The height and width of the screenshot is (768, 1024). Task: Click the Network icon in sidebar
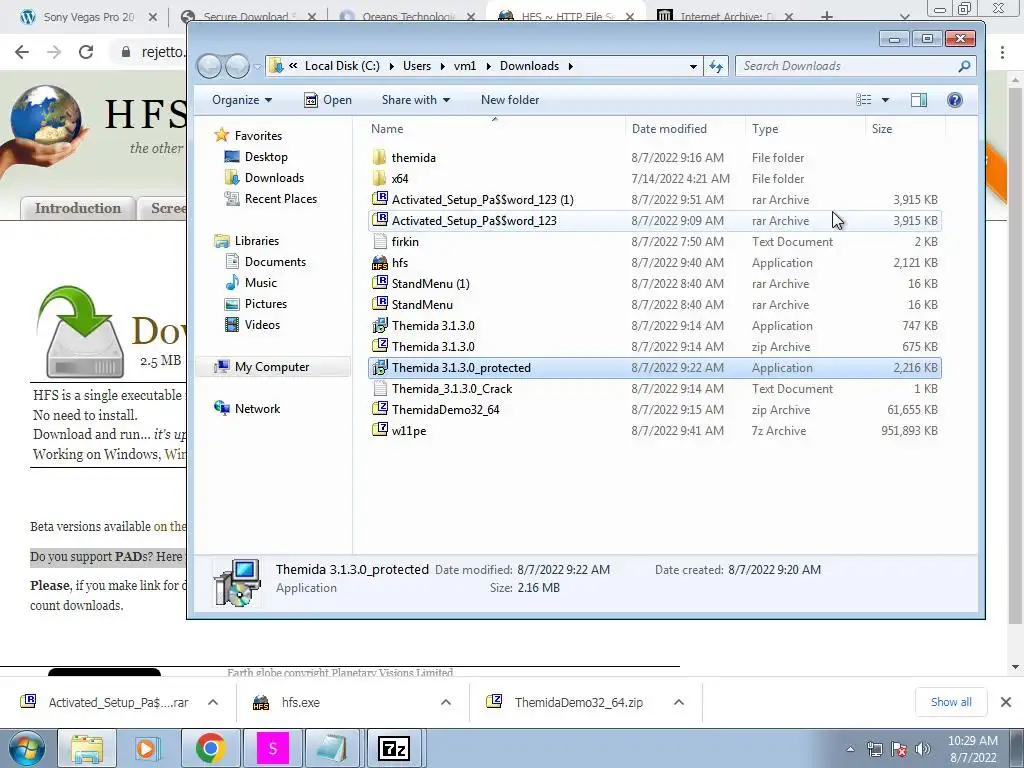222,409
